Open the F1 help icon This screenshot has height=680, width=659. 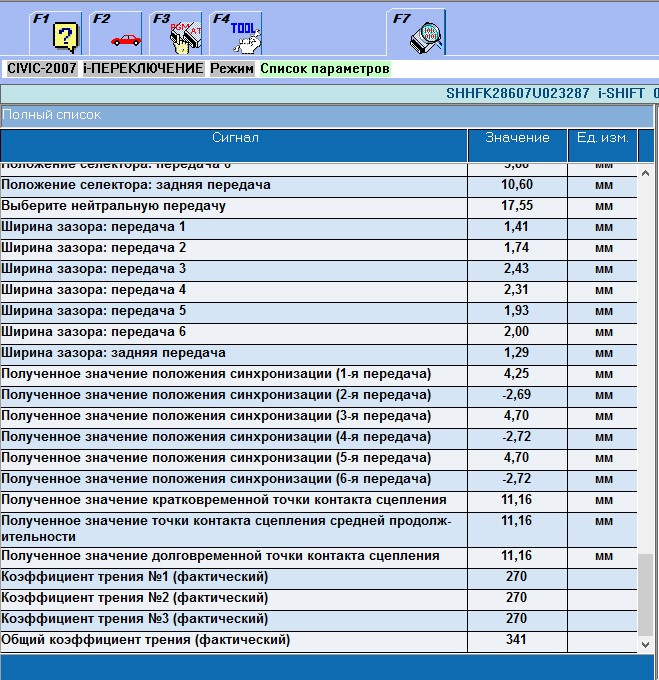pyautogui.click(x=56, y=33)
